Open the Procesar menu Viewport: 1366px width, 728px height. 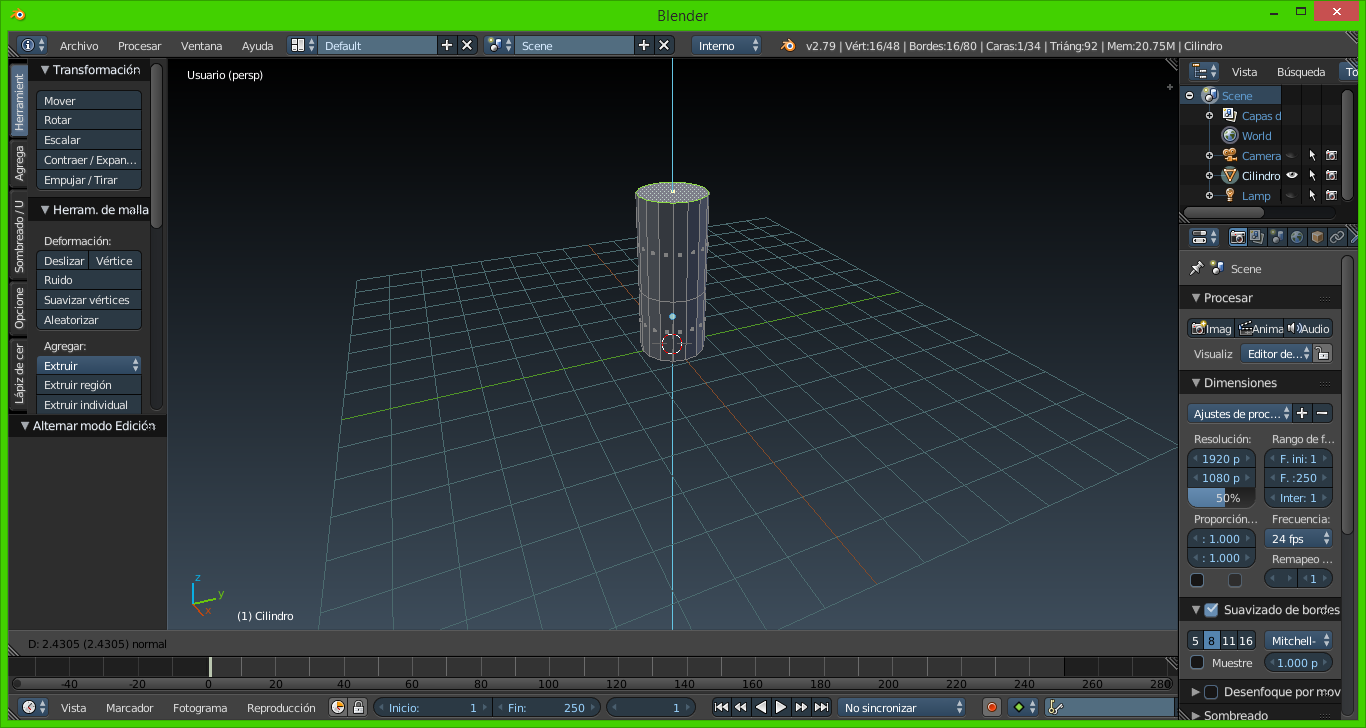tap(139, 46)
